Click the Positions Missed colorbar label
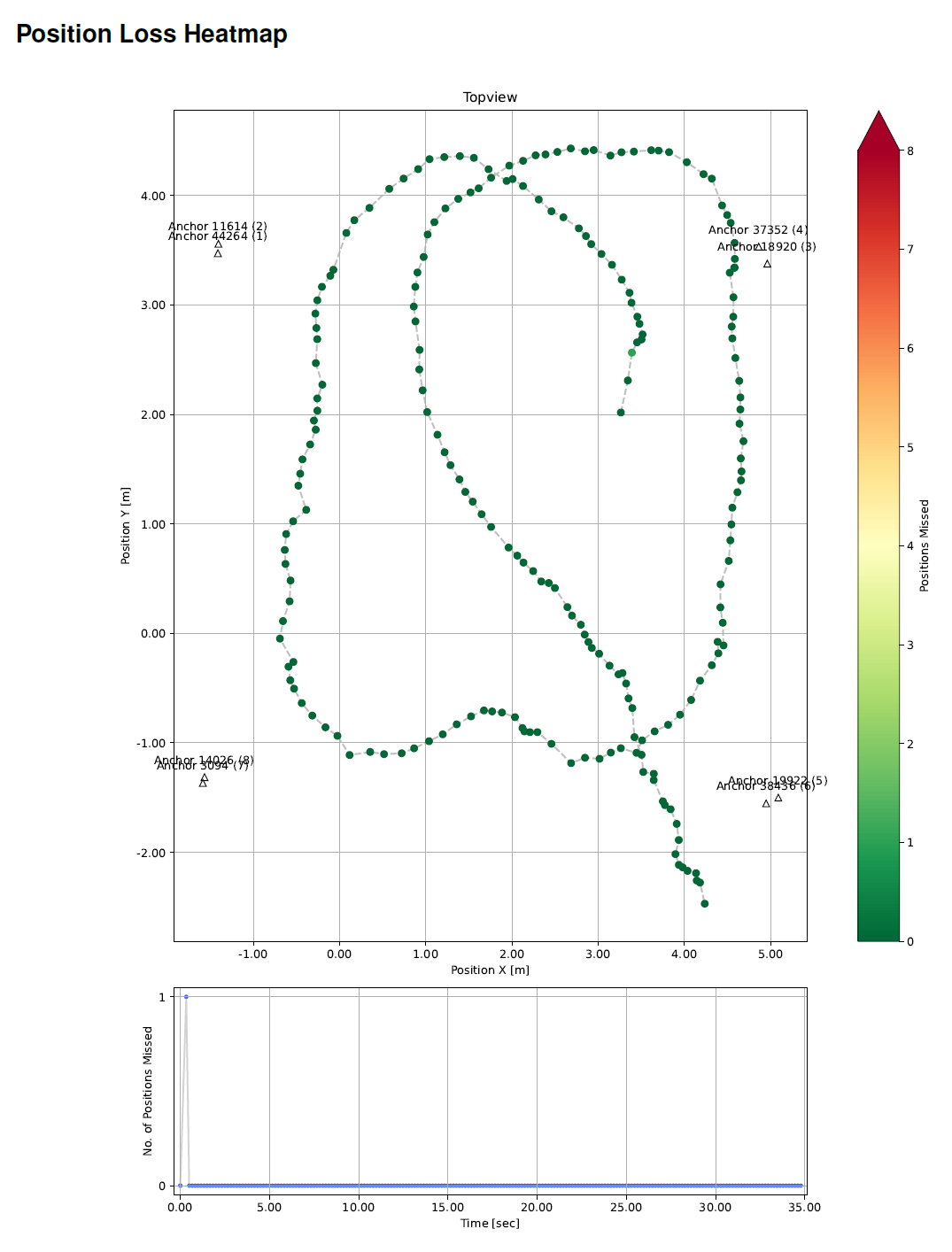This screenshot has height=1252, width=952. [x=925, y=545]
